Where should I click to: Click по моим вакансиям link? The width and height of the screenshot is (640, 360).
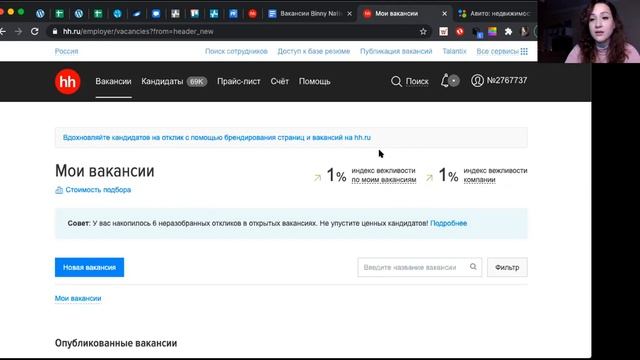384,180
